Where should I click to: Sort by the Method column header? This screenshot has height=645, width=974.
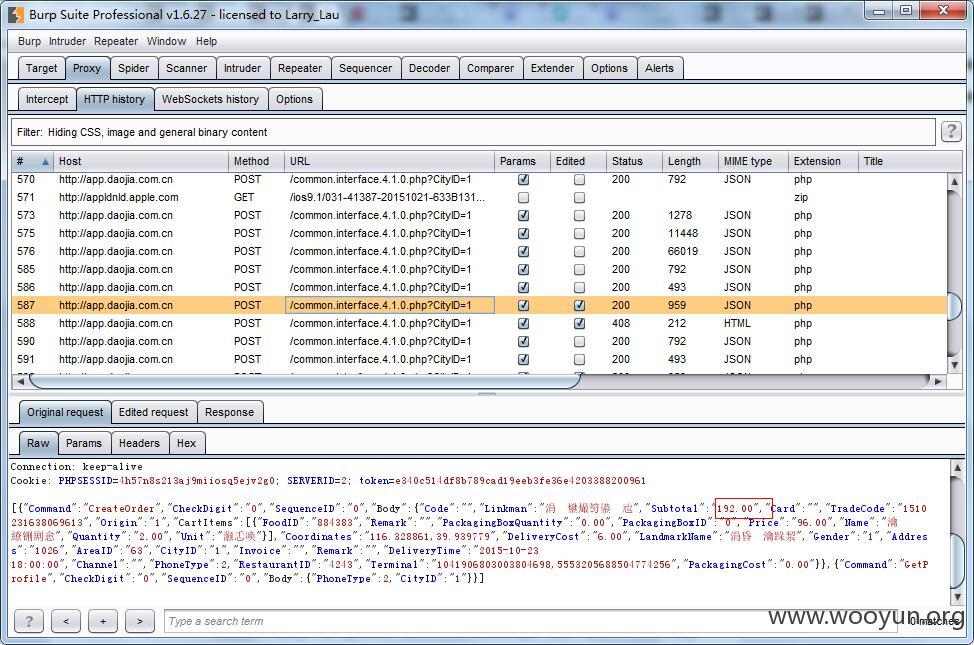pyautogui.click(x=257, y=162)
